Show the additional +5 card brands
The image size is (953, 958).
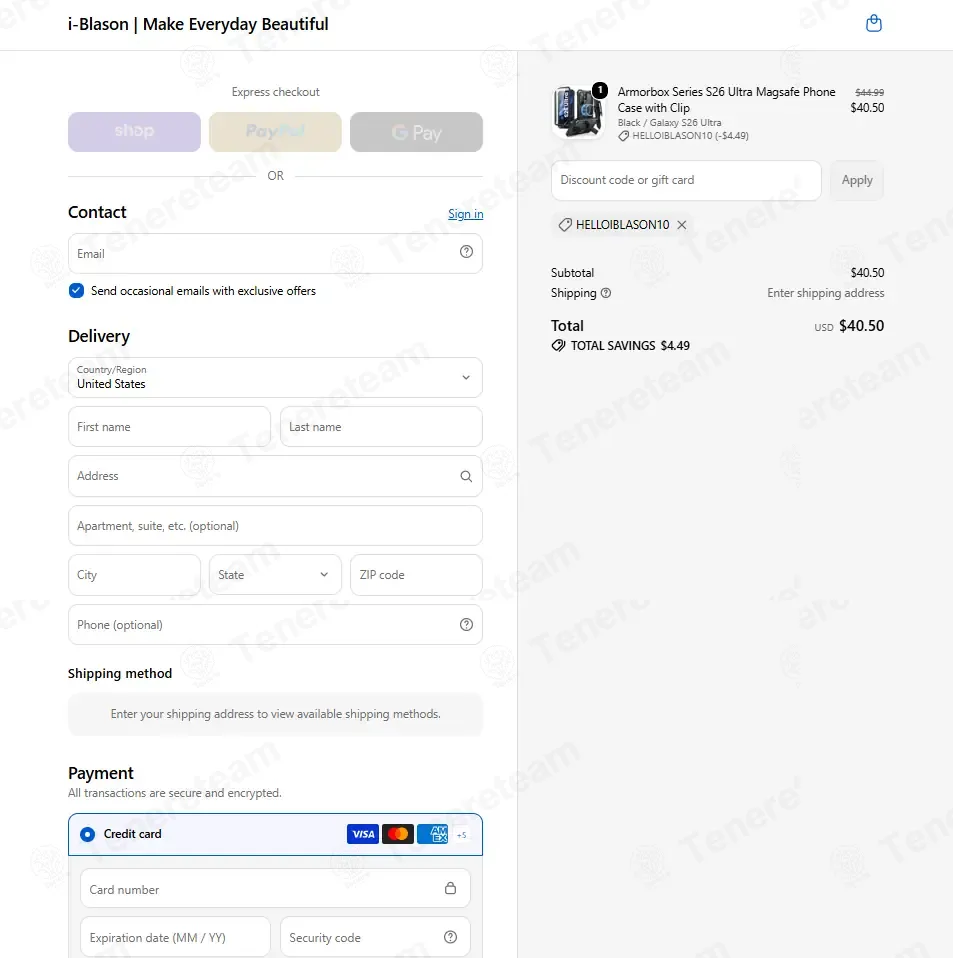pos(462,835)
